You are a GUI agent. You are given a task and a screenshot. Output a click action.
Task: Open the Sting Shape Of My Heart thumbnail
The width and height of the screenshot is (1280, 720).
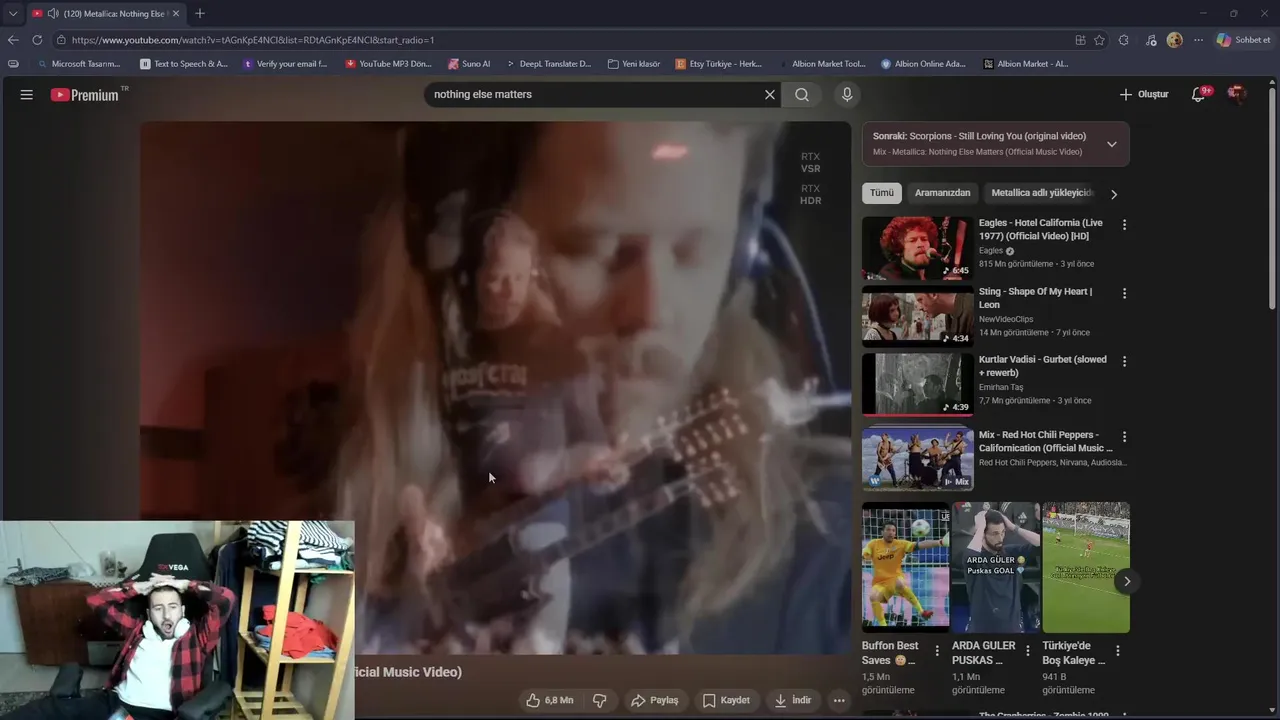[x=917, y=316]
